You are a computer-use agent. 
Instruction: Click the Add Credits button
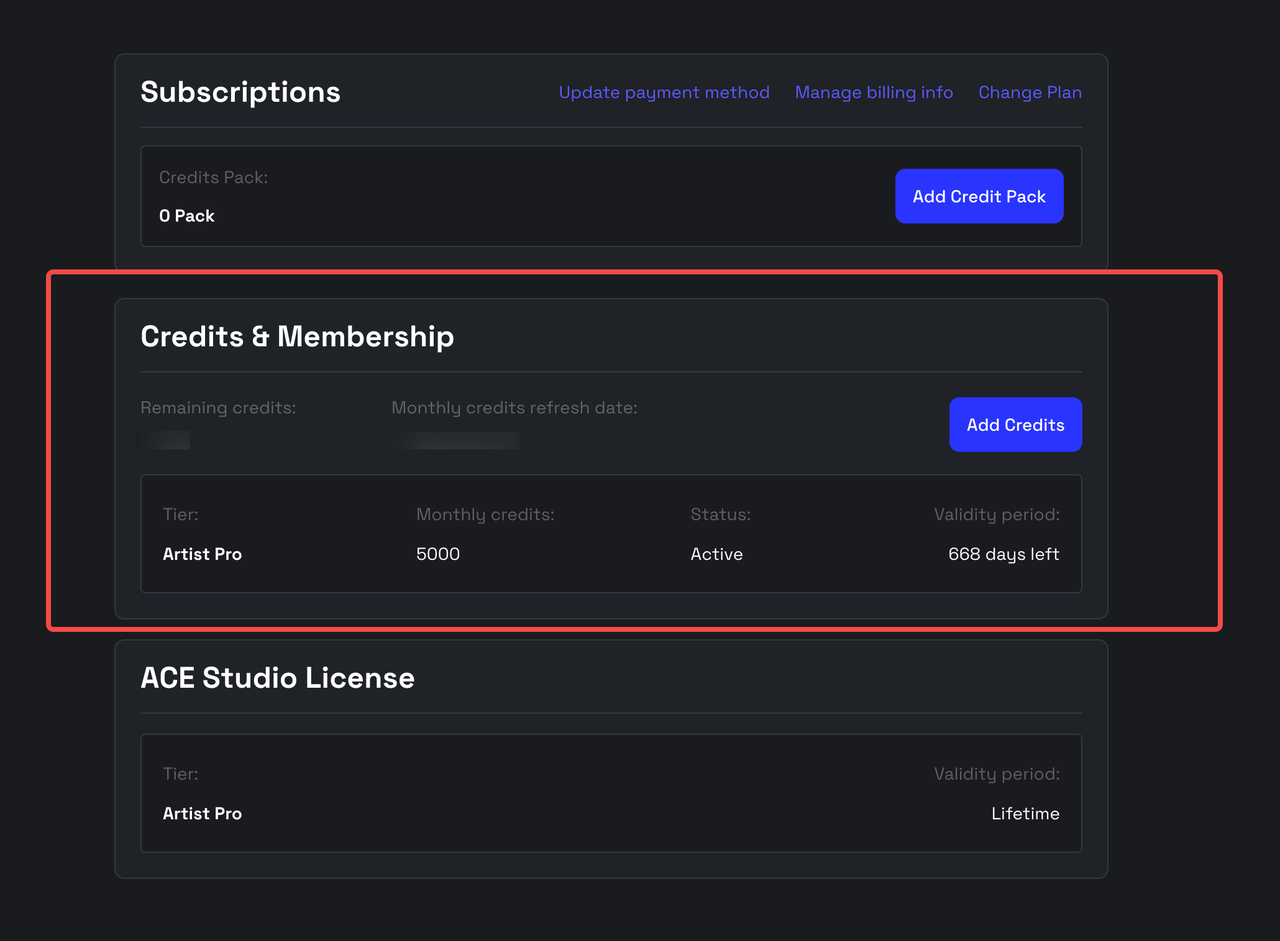1015,425
